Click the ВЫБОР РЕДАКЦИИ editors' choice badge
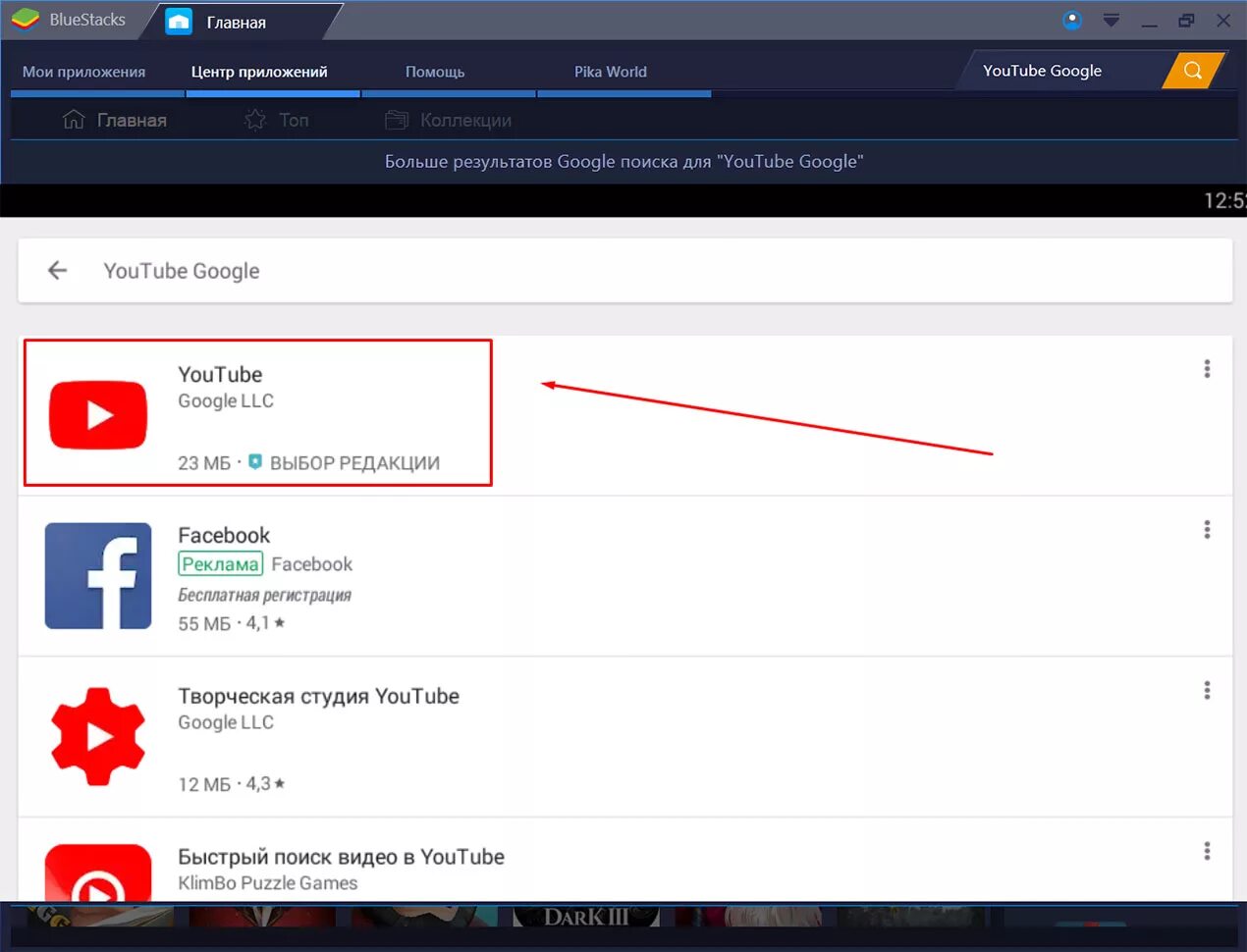 (344, 462)
